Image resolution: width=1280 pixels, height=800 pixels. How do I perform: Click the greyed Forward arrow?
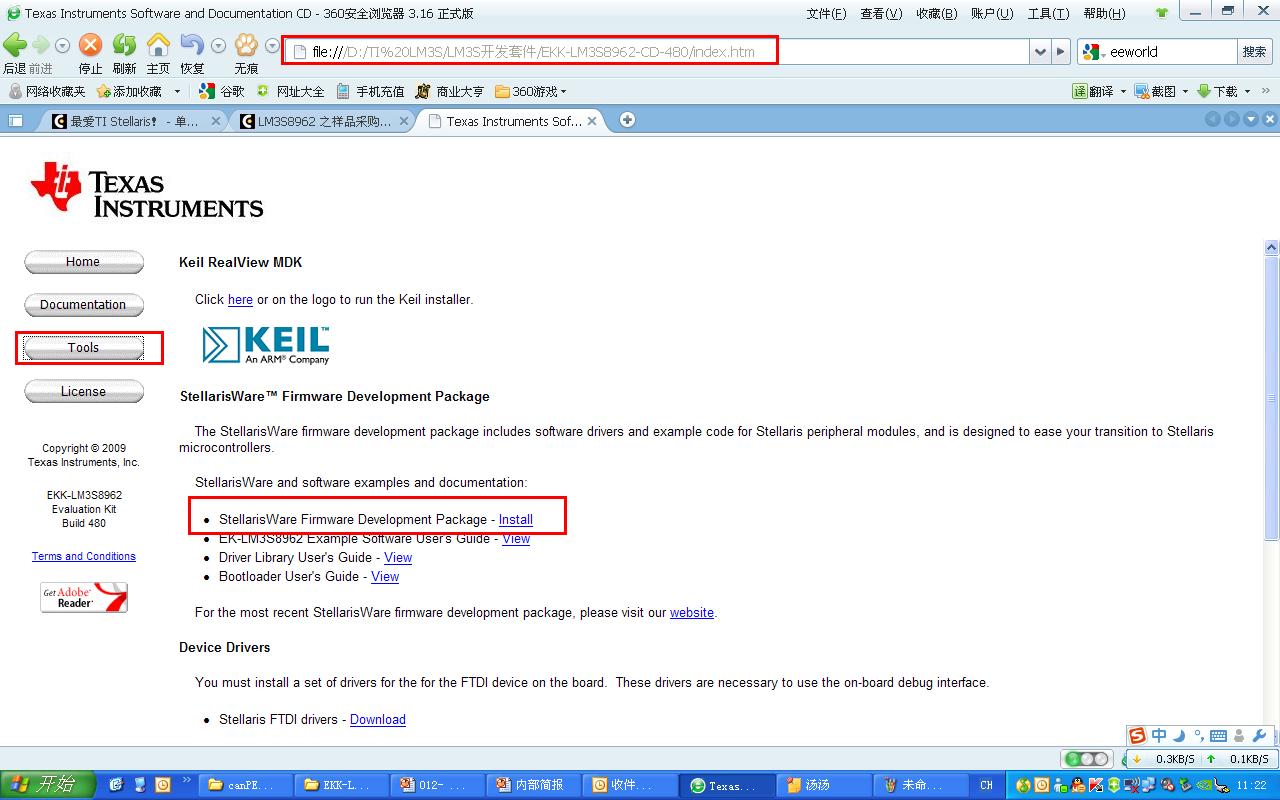pyautogui.click(x=41, y=45)
